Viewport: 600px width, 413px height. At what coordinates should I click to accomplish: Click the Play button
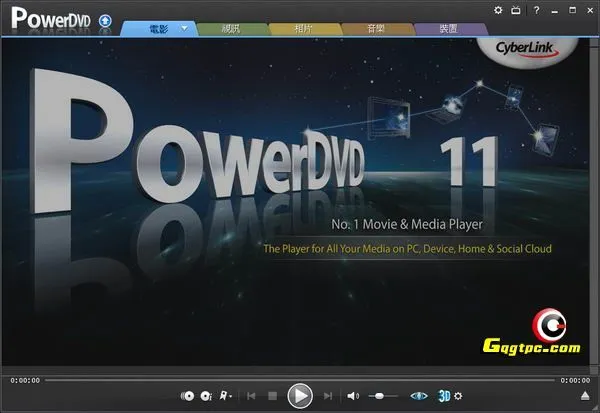tap(299, 396)
